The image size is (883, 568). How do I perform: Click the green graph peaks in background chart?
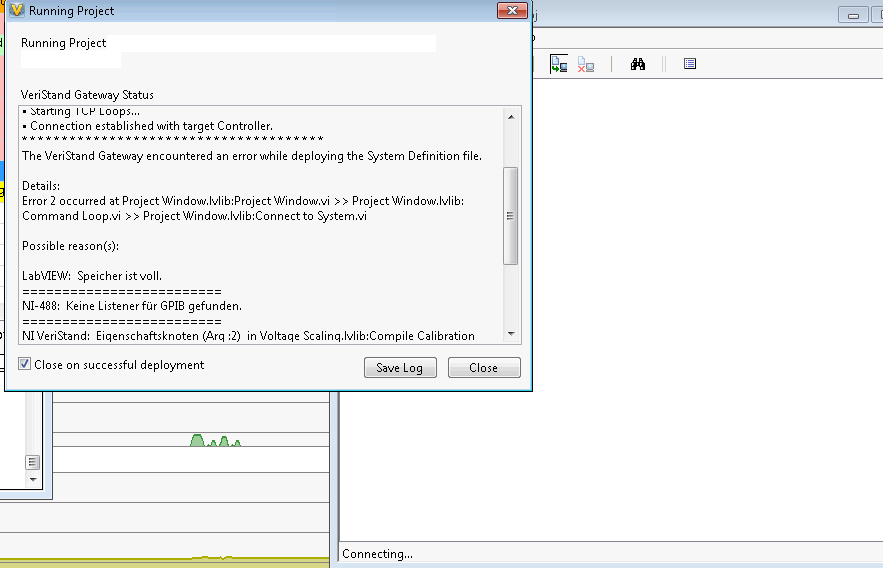(216, 440)
